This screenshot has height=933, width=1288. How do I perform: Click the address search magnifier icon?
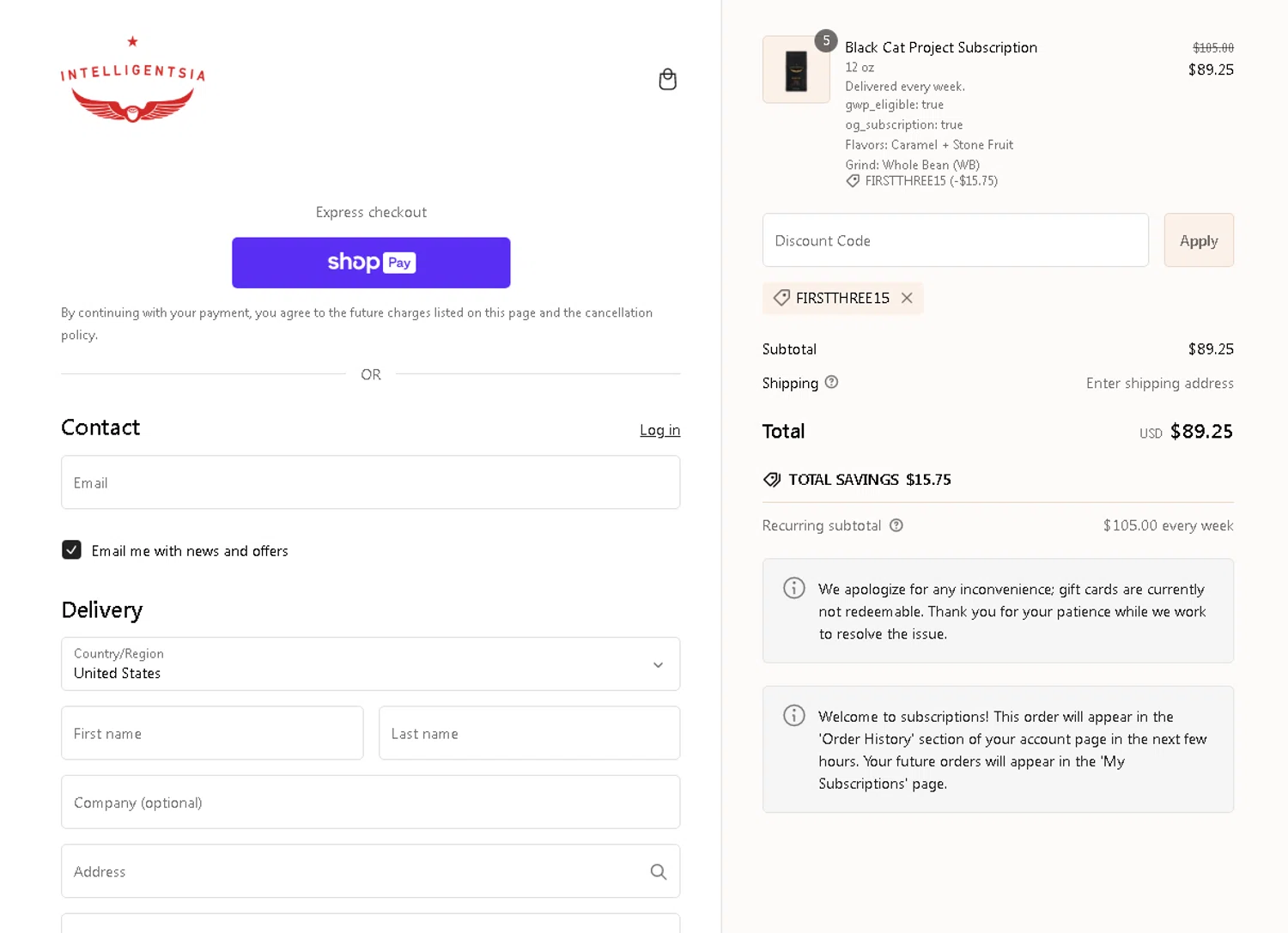coord(659,872)
